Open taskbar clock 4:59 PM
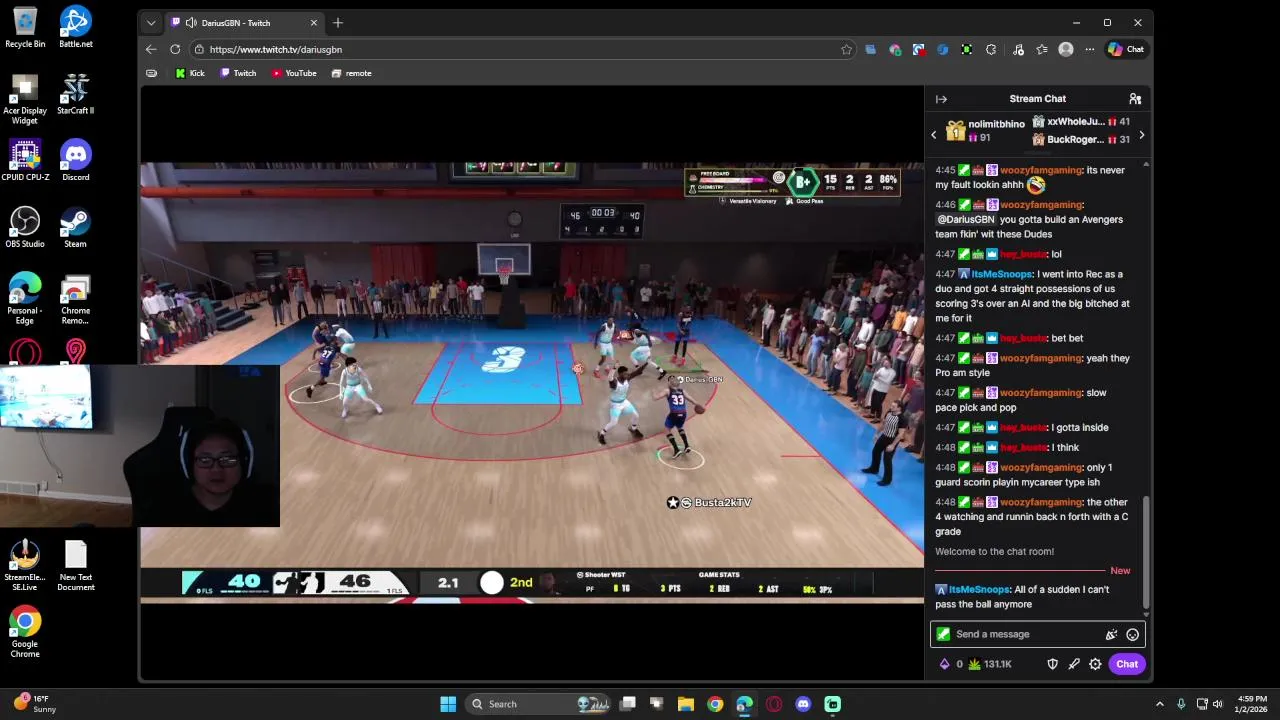 tap(1252, 704)
